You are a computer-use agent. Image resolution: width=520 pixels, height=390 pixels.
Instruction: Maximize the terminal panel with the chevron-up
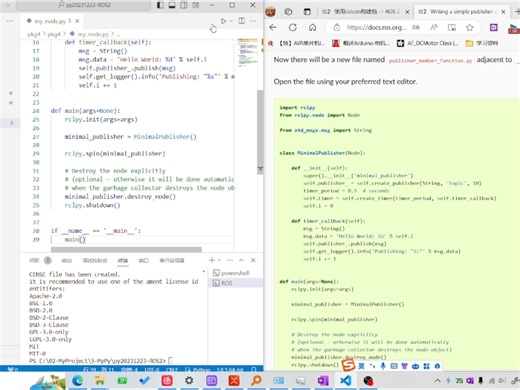pos(242,260)
